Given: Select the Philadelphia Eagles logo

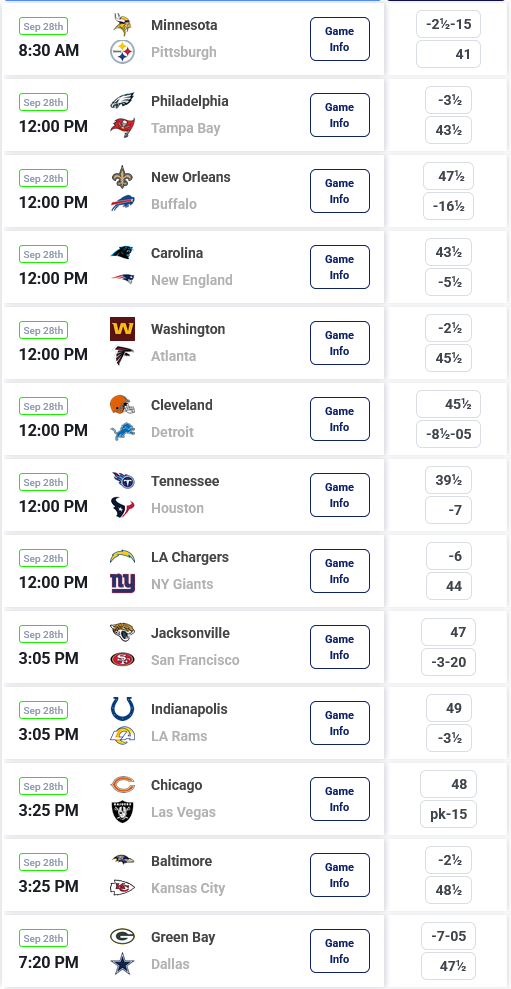Looking at the screenshot, I should point(122,101).
